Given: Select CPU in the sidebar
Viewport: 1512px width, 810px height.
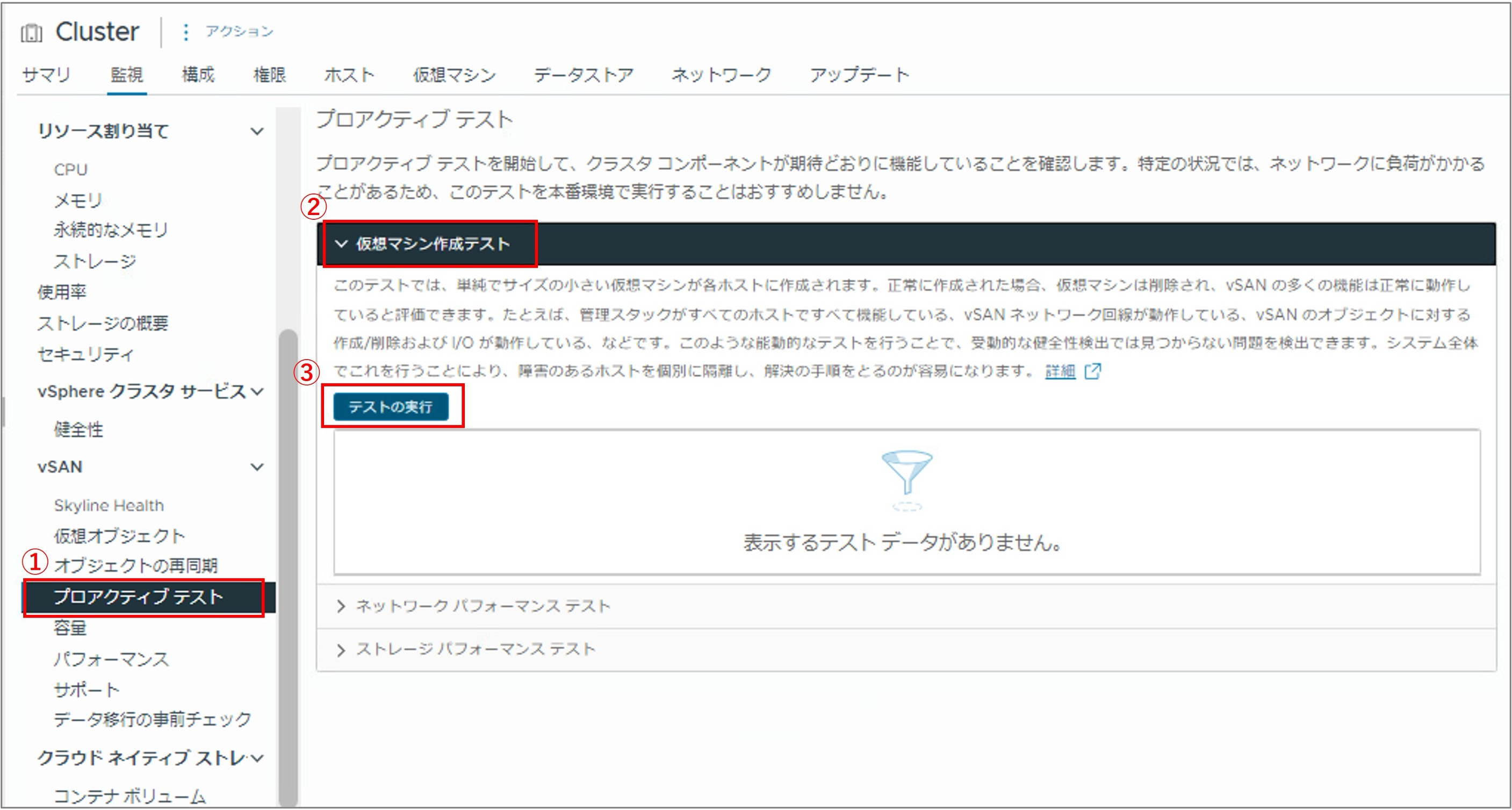Looking at the screenshot, I should (70, 170).
